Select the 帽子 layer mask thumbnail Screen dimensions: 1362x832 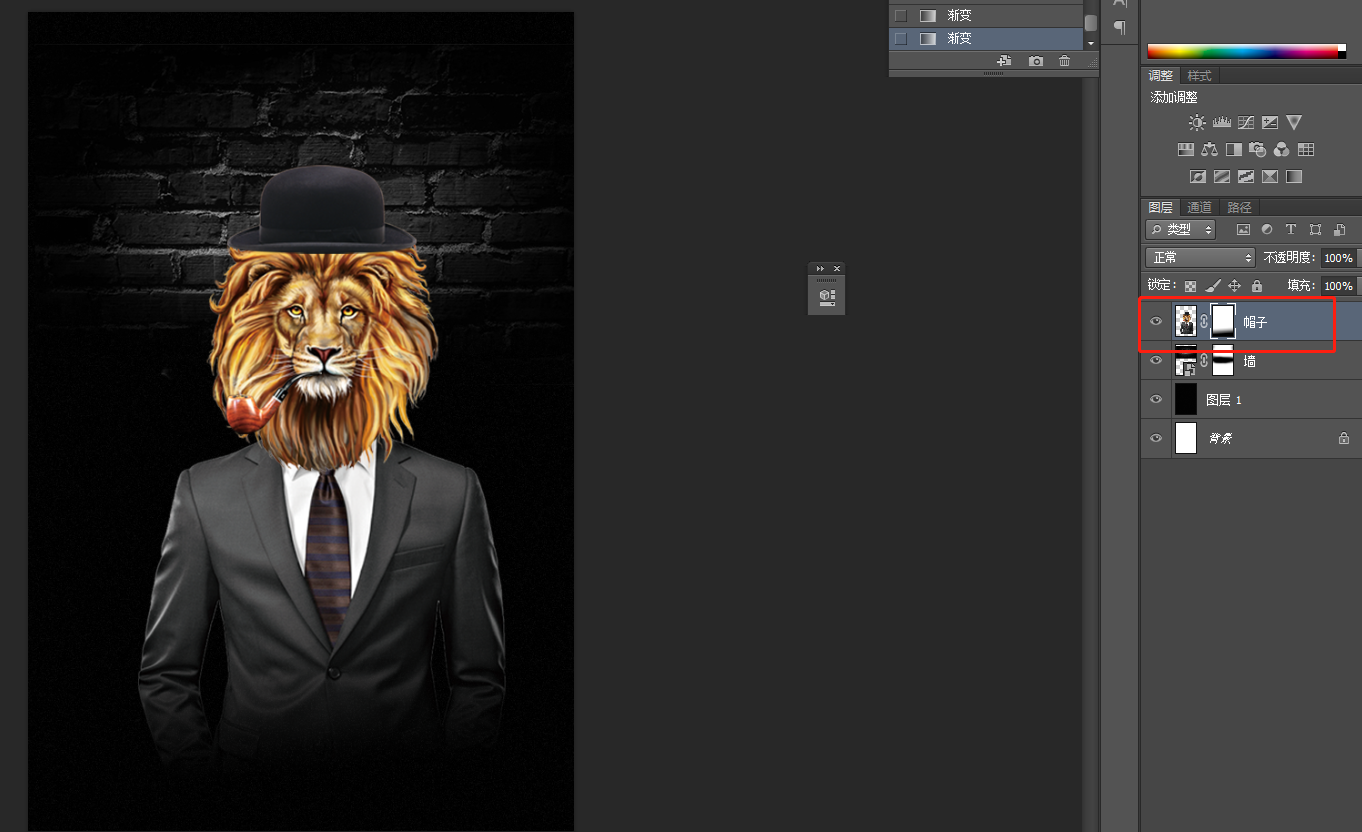1223,321
